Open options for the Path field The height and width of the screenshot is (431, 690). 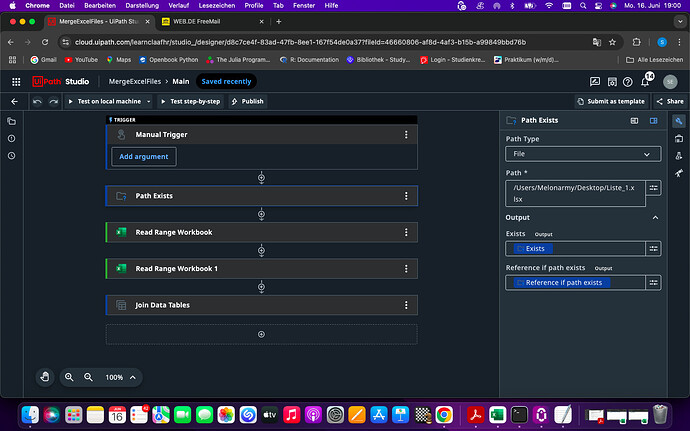pyautogui.click(x=653, y=188)
